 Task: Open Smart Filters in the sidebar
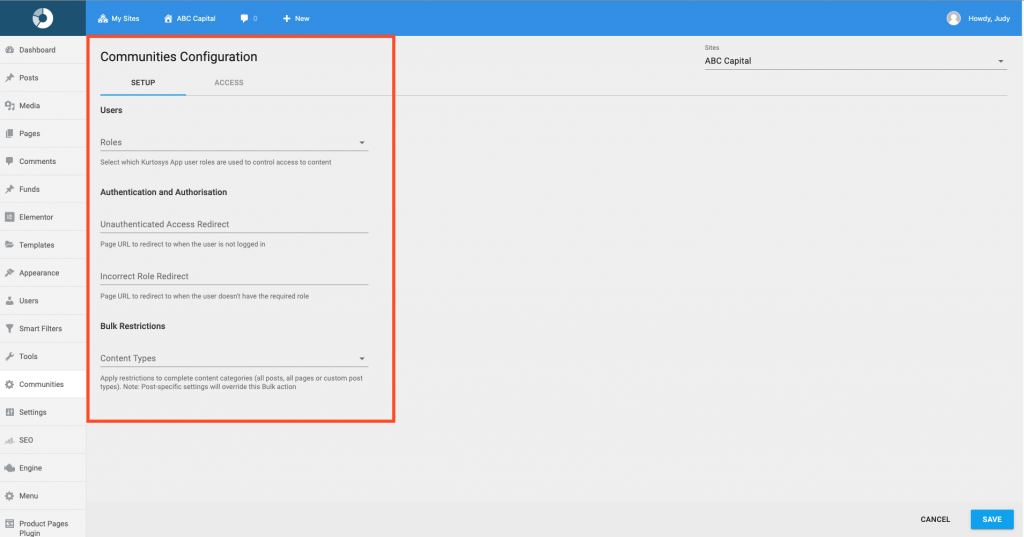(x=43, y=329)
